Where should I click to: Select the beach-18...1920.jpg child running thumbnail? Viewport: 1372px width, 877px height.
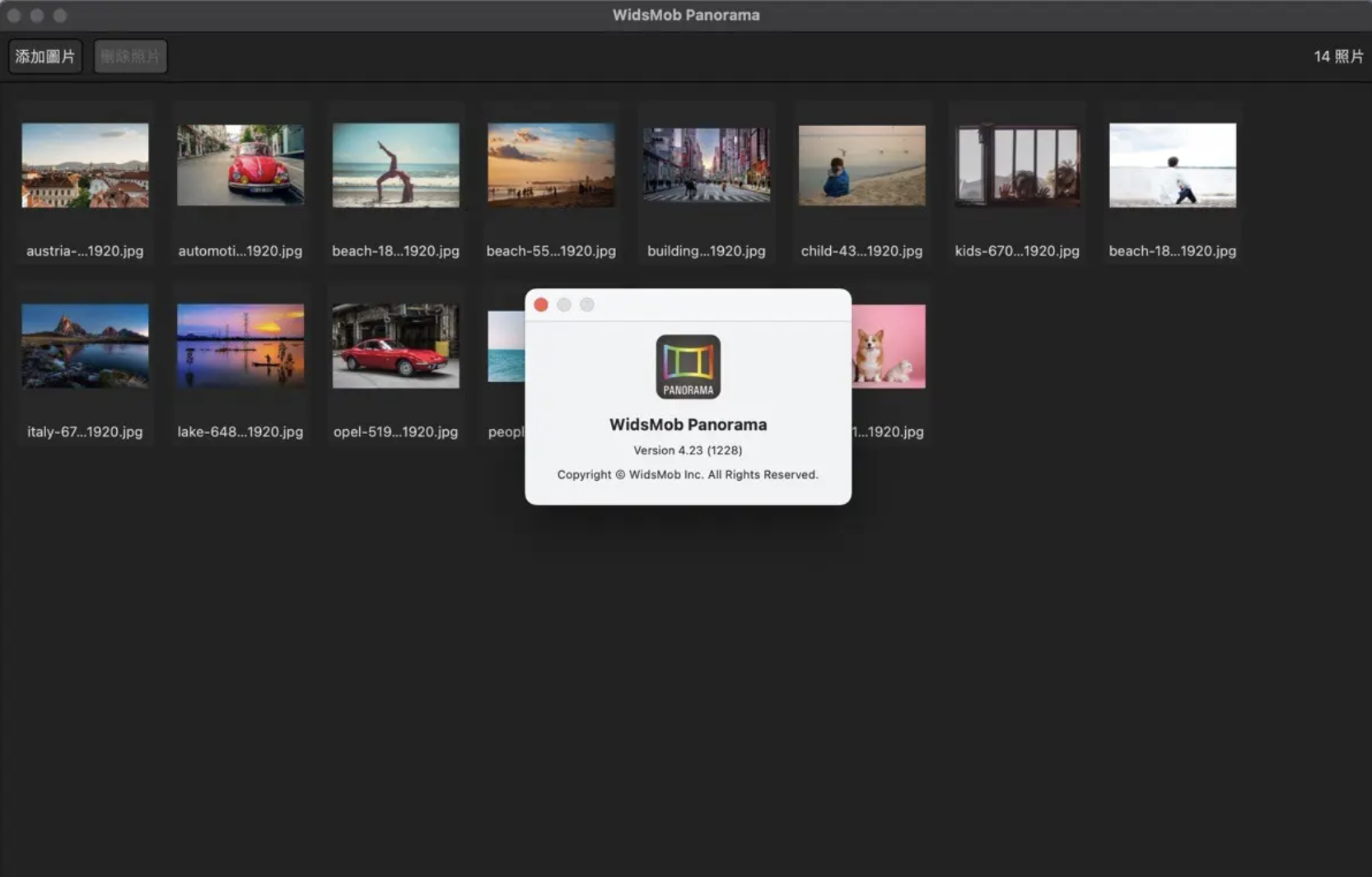click(x=1172, y=166)
